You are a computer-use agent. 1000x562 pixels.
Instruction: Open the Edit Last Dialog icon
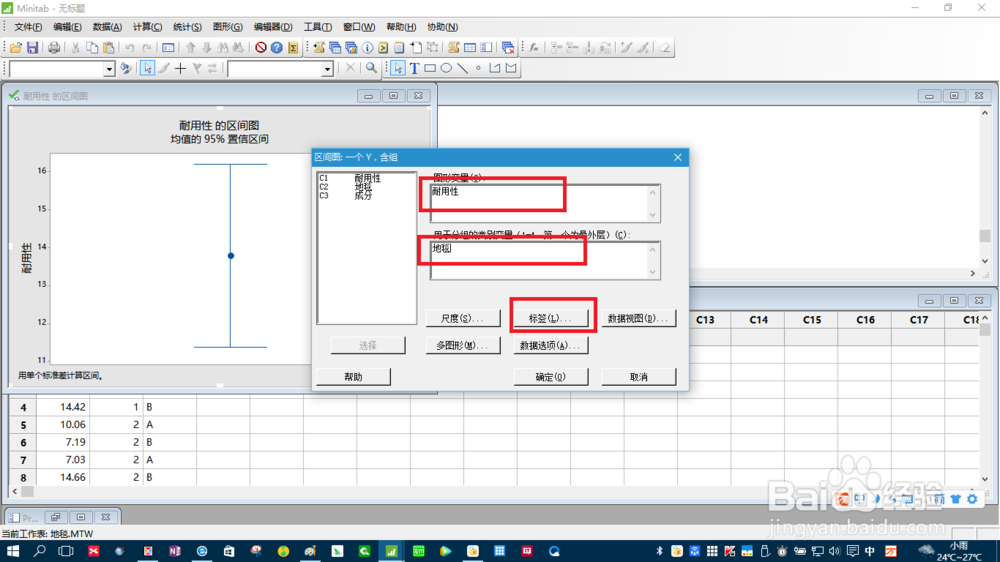(168, 47)
